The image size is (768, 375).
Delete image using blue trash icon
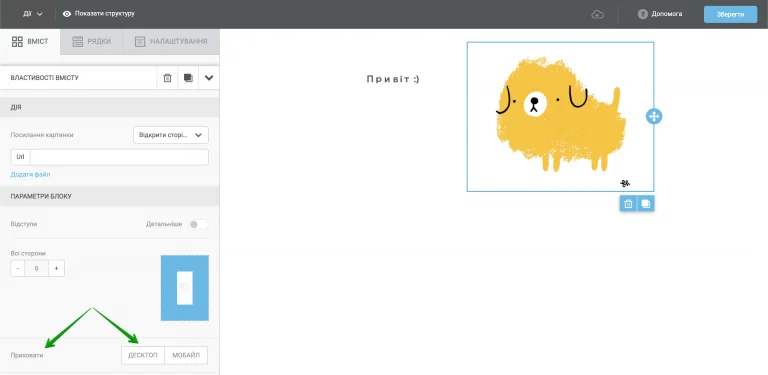[628, 204]
